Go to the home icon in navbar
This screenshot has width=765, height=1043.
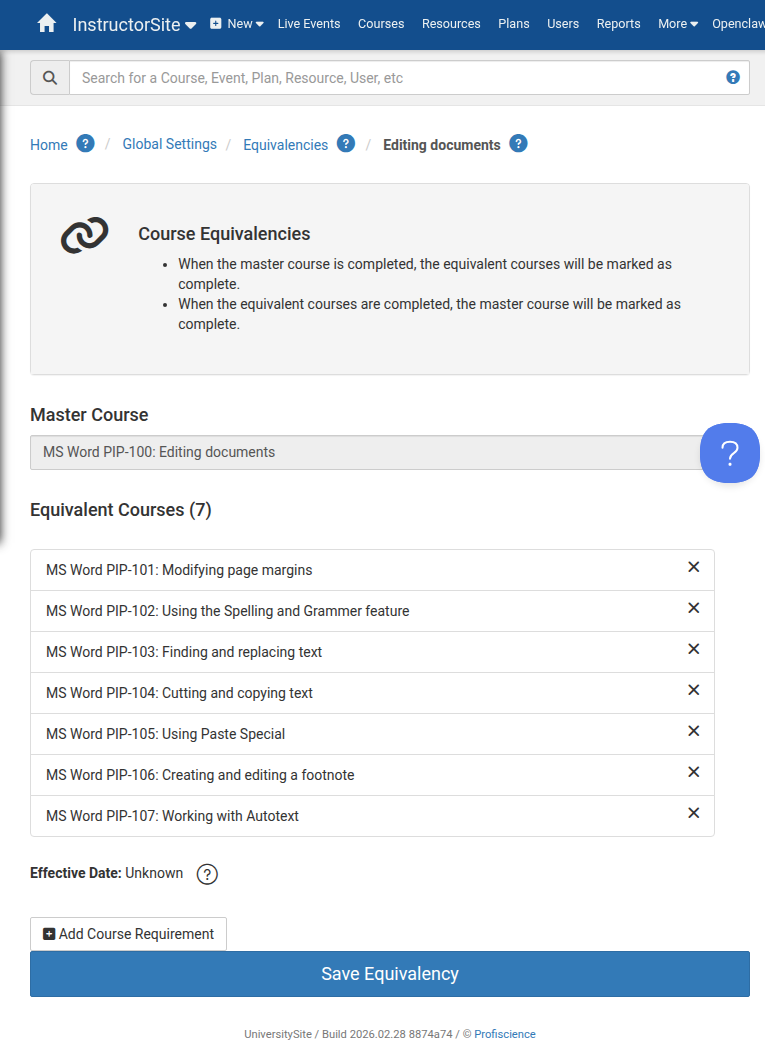47,24
